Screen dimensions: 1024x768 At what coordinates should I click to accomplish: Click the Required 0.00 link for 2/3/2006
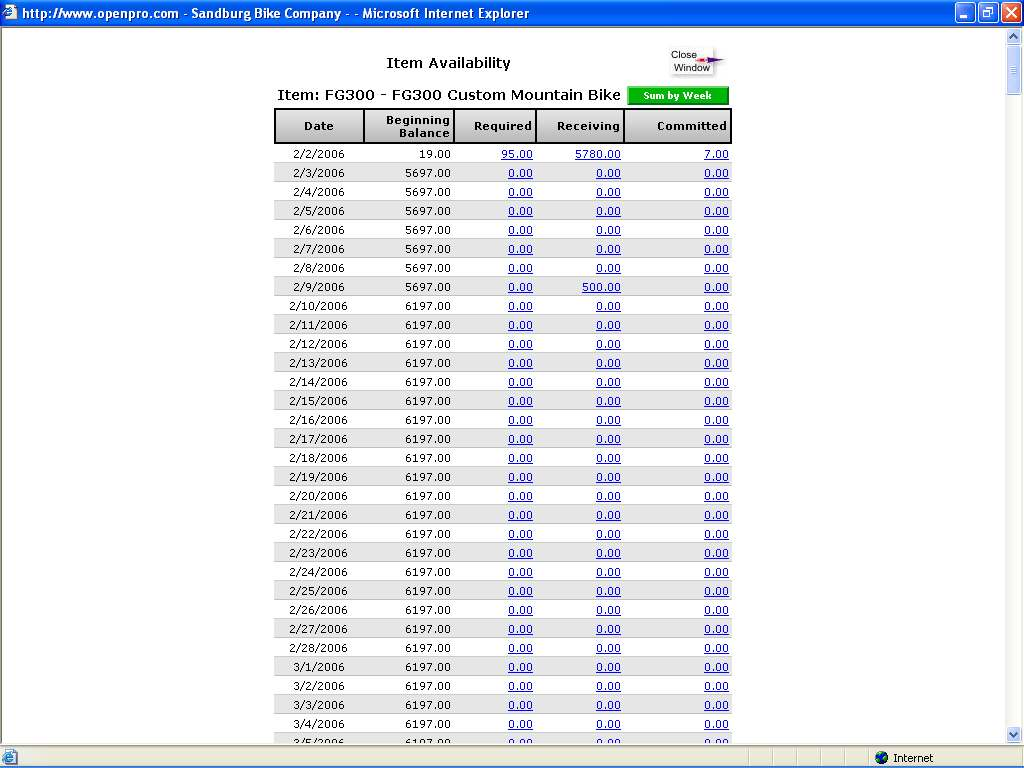(x=520, y=173)
